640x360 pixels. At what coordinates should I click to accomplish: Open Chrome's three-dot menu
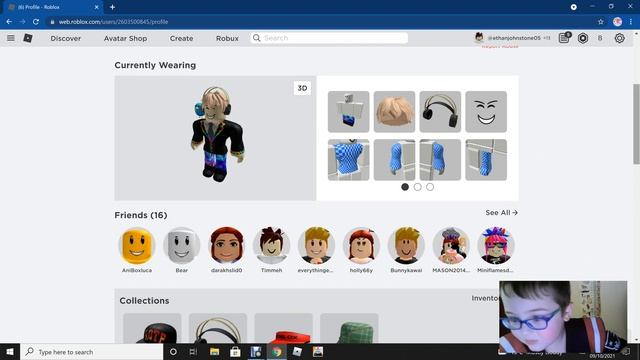tap(631, 22)
